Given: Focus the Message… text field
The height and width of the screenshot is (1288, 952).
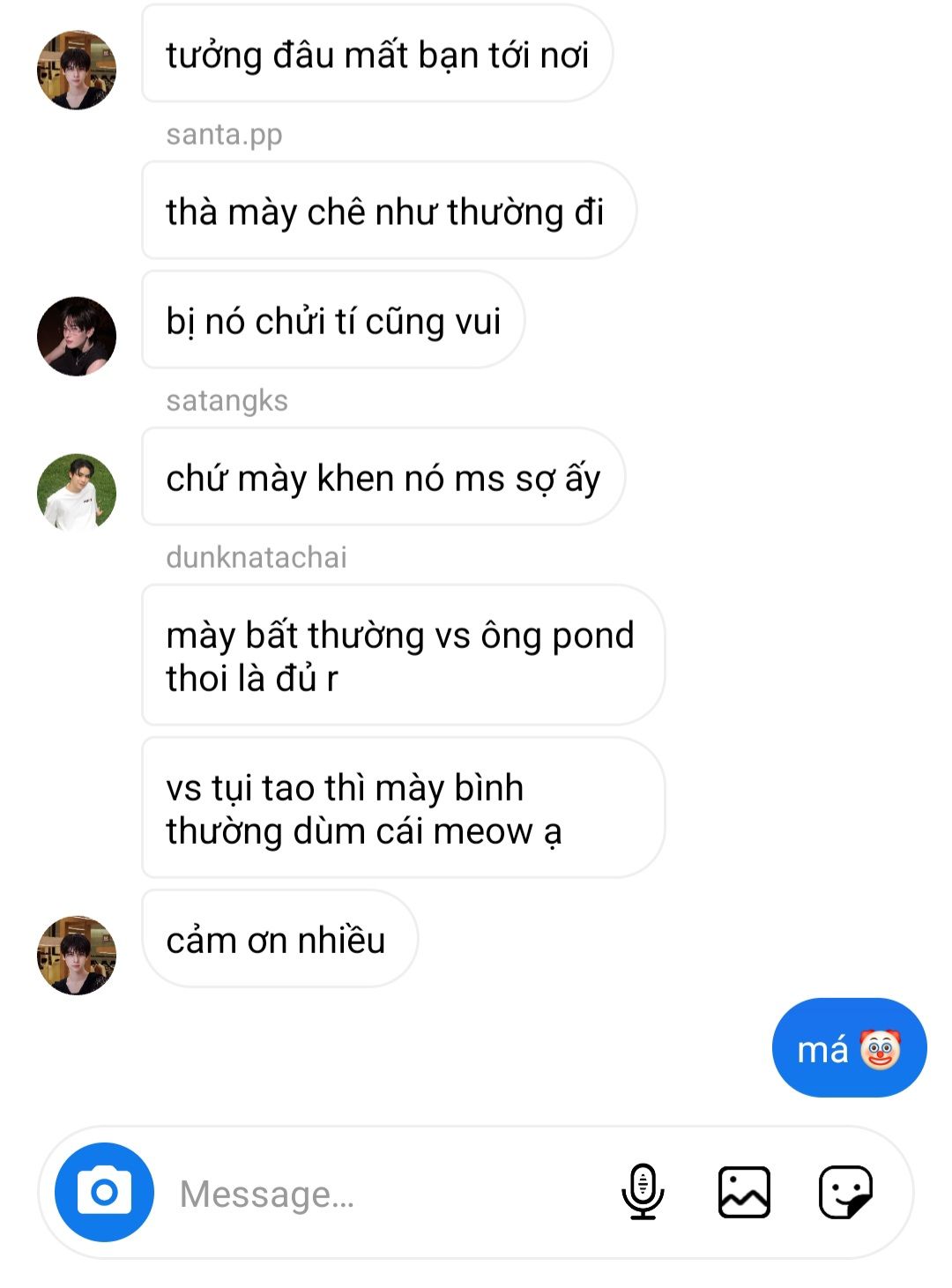Looking at the screenshot, I should (x=388, y=1193).
